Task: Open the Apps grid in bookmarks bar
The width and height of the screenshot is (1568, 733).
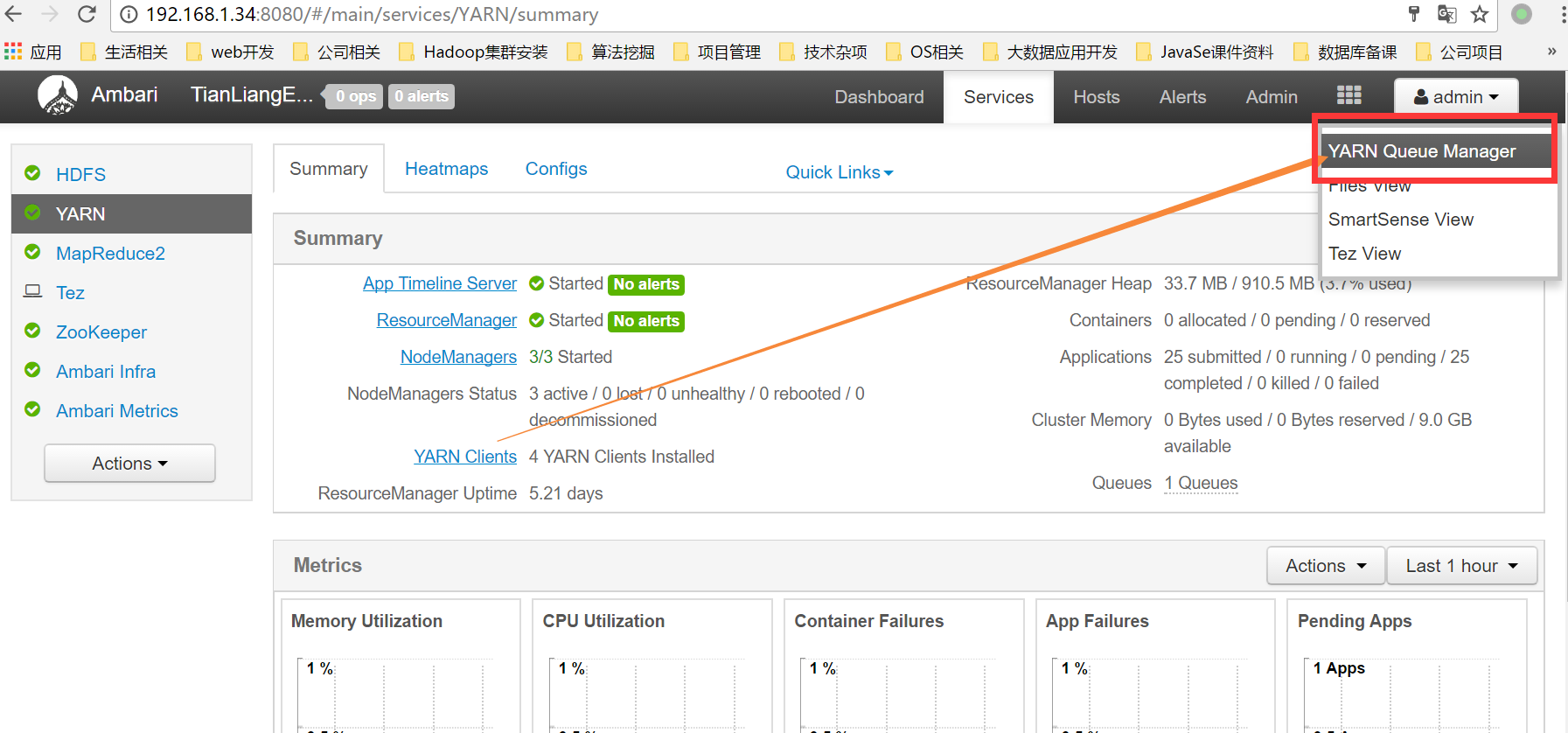Action: 13,52
